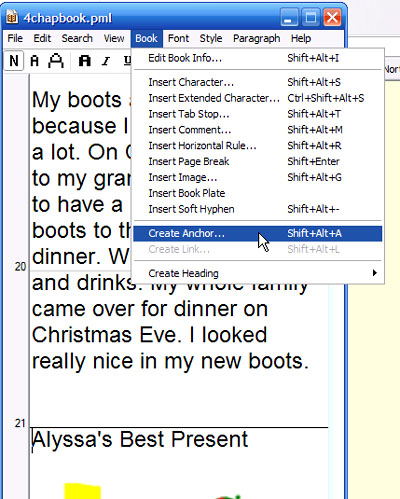Open the Style menu
The width and height of the screenshot is (400, 499).
tap(211, 38)
